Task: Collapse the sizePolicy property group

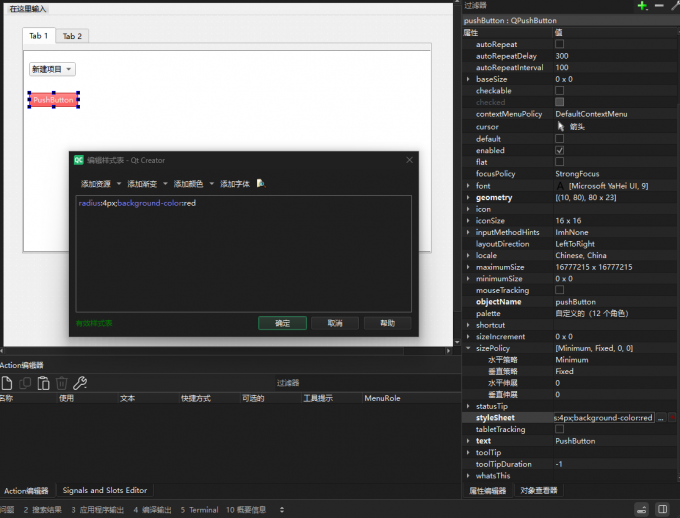Action: pos(468,348)
